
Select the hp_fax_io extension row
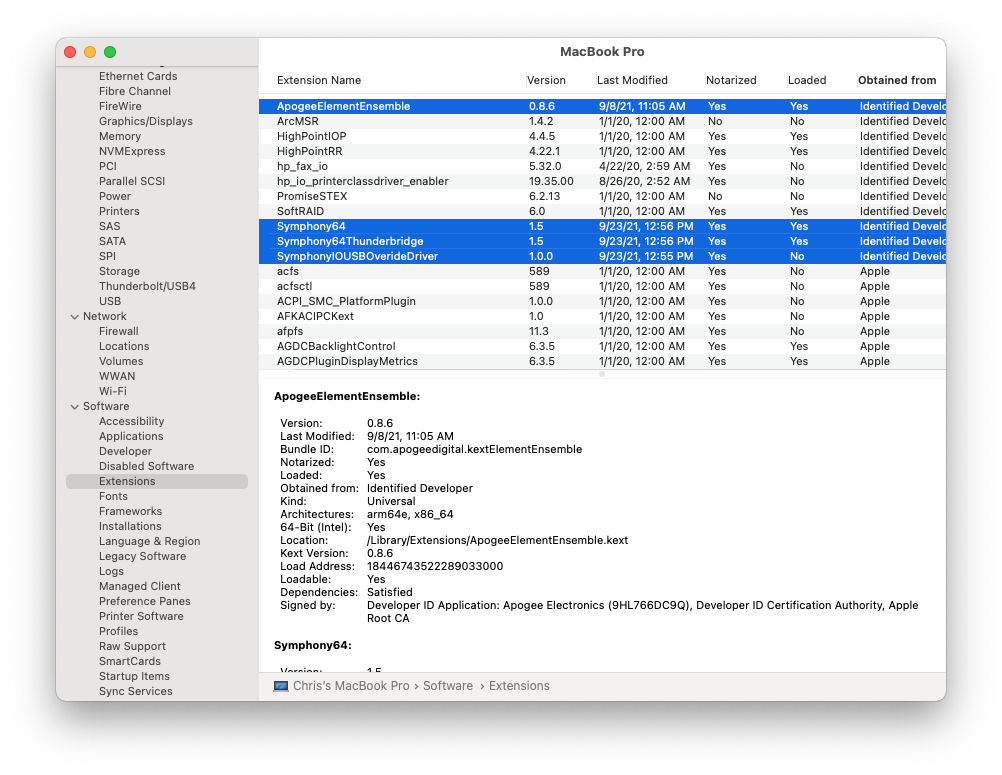point(602,167)
